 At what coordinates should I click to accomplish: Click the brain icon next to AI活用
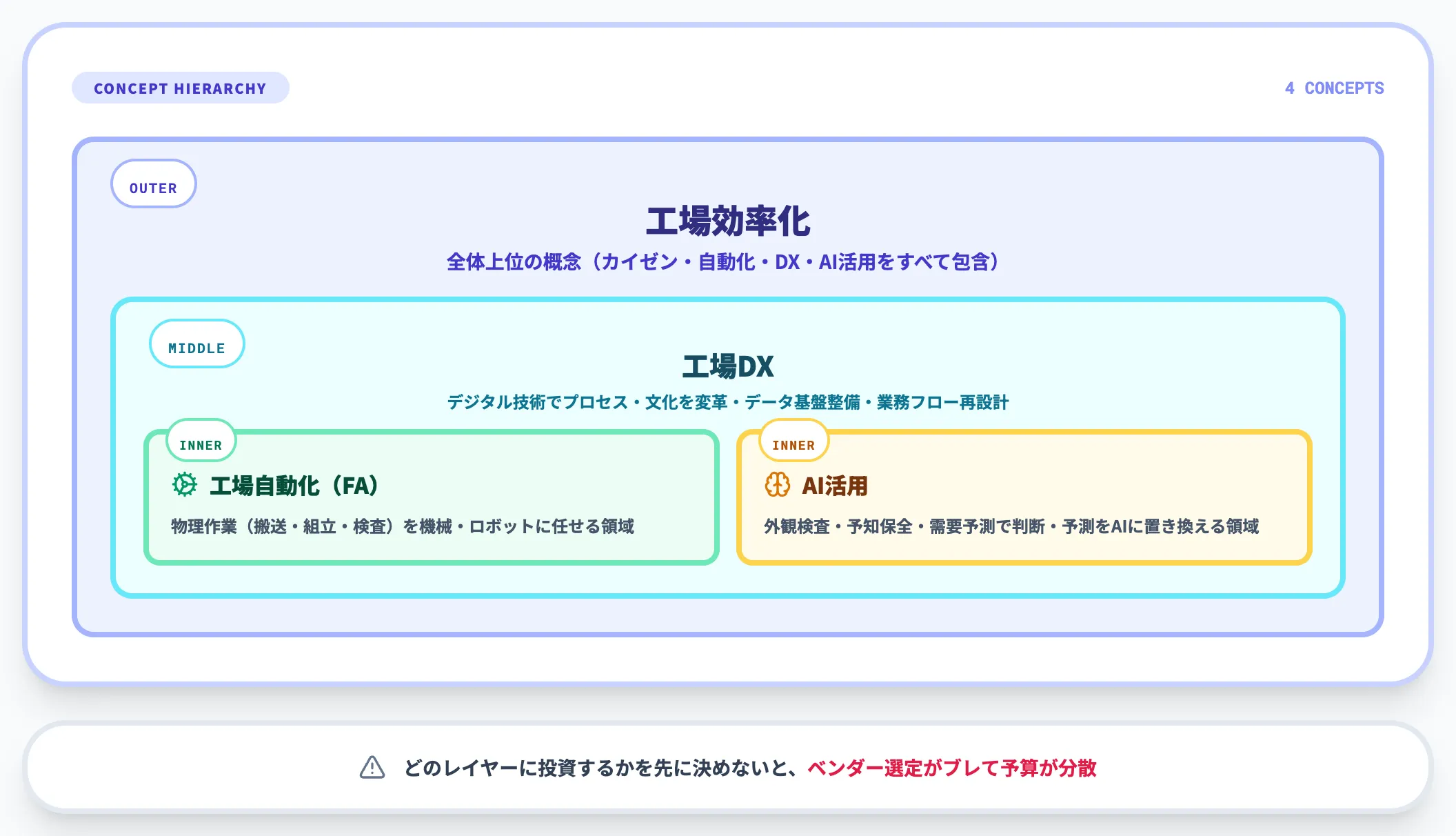(x=778, y=485)
